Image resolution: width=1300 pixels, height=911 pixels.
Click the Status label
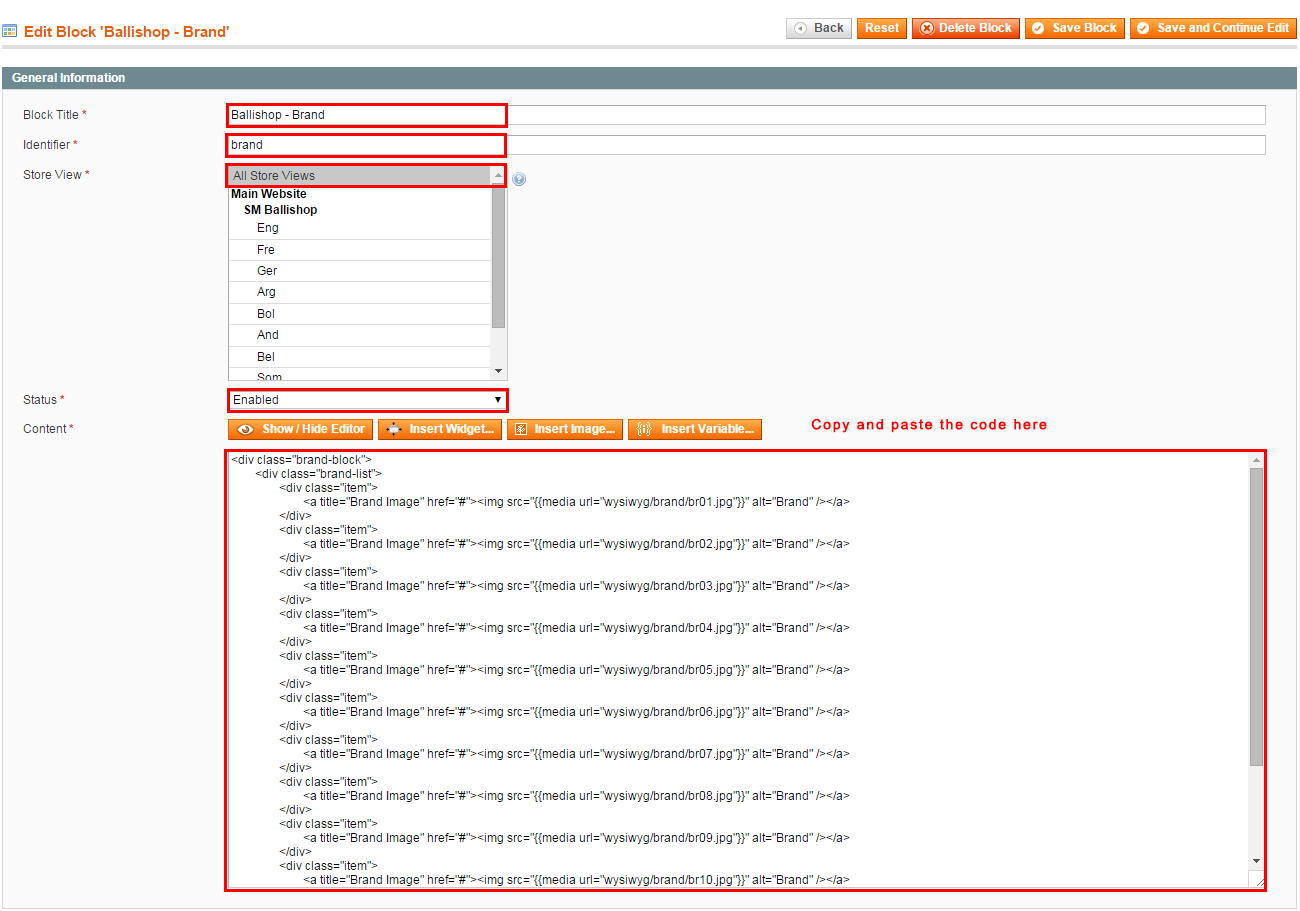tap(44, 400)
